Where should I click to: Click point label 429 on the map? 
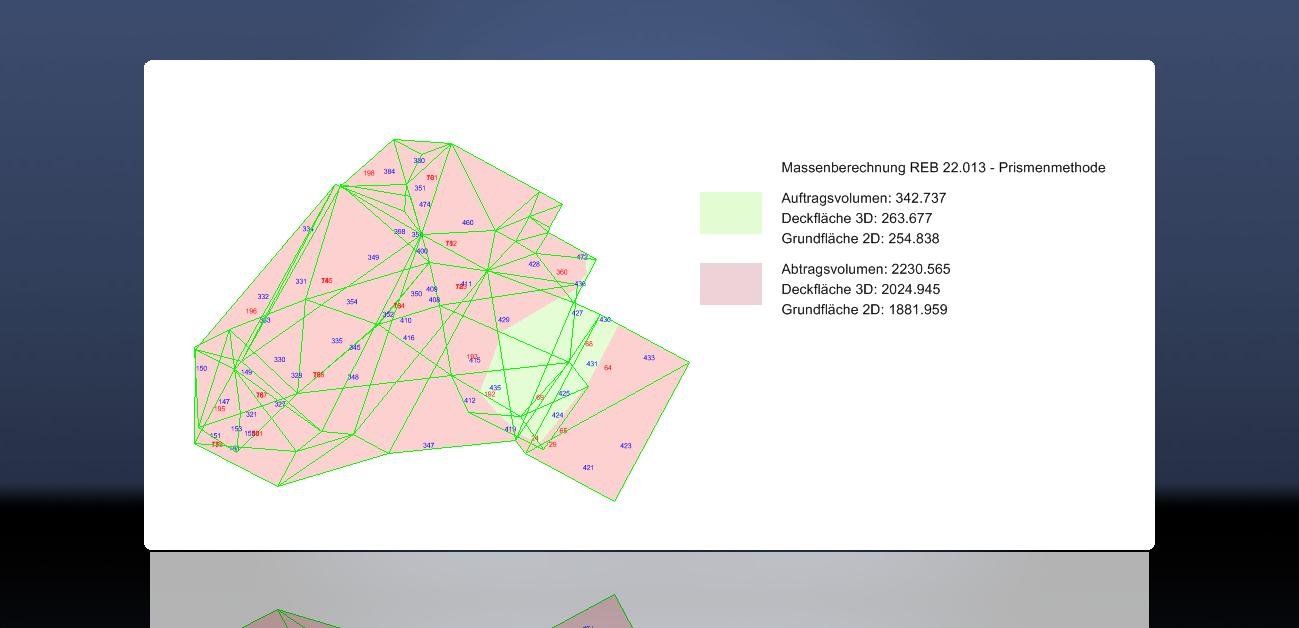(504, 320)
